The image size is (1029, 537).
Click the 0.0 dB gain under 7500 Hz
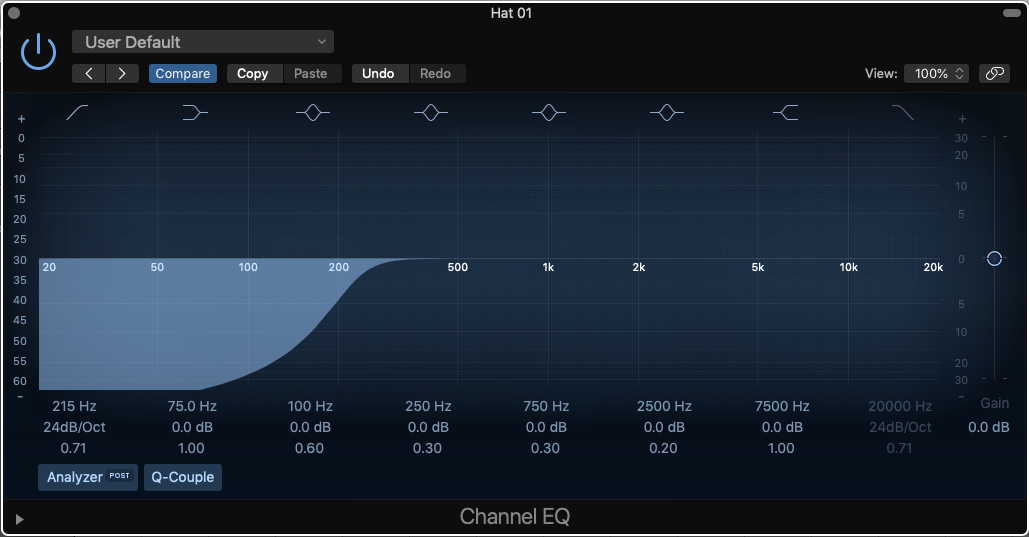pyautogui.click(x=782, y=427)
